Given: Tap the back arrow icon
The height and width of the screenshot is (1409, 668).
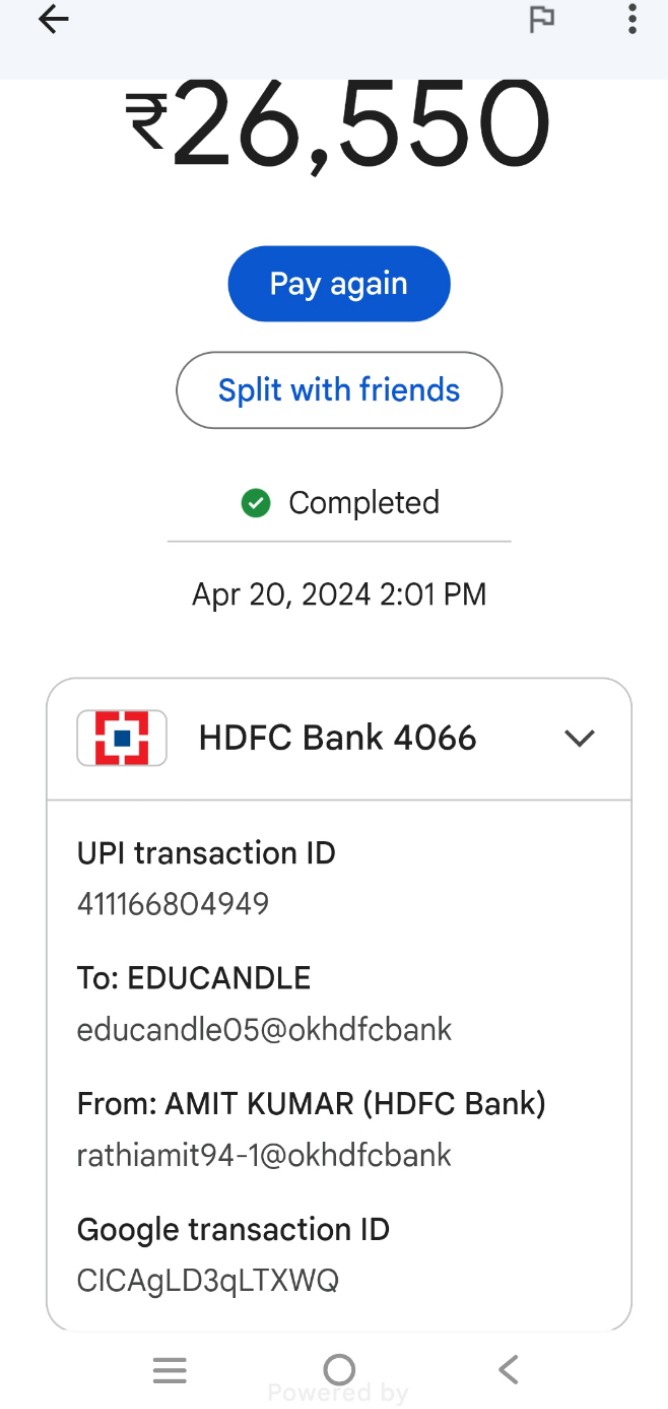Looking at the screenshot, I should pyautogui.click(x=53, y=20).
